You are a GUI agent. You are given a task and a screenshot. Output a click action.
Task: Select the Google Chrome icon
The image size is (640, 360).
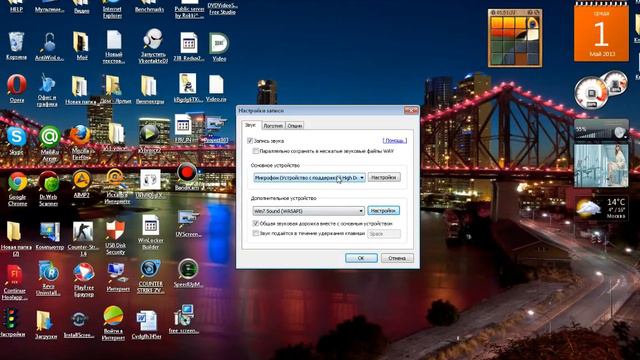[18, 189]
